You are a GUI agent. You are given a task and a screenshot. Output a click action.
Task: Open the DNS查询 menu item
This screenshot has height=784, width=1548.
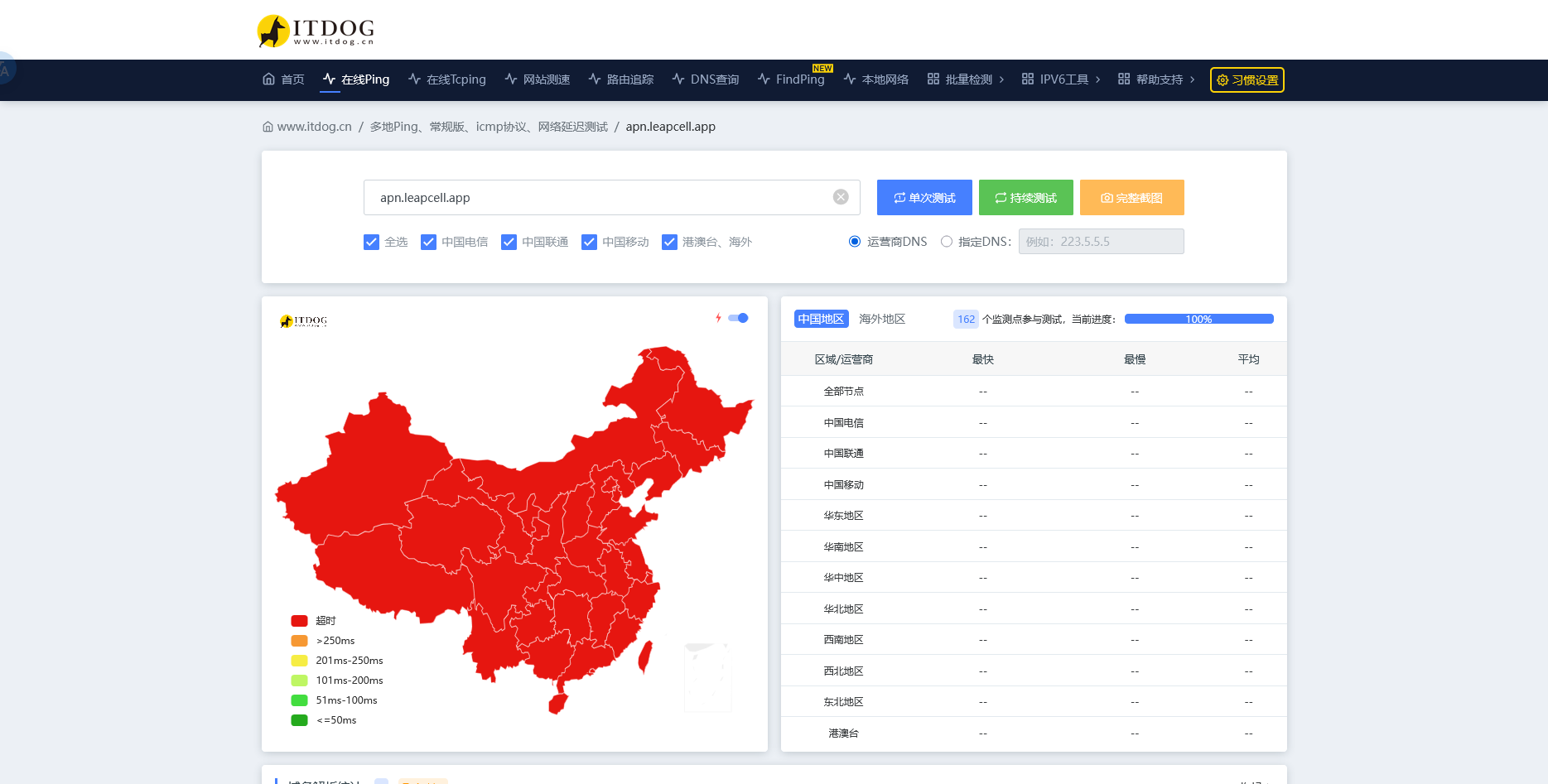pyautogui.click(x=715, y=79)
